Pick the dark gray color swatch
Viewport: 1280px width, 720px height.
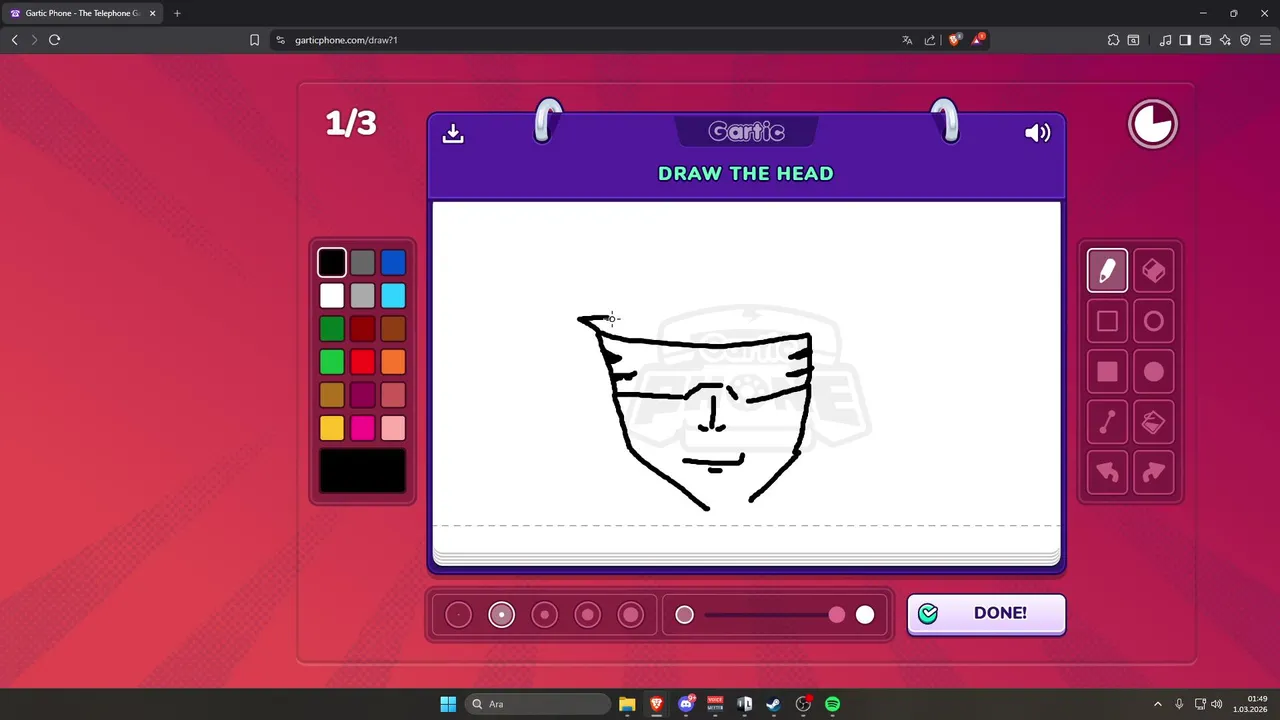[363, 263]
